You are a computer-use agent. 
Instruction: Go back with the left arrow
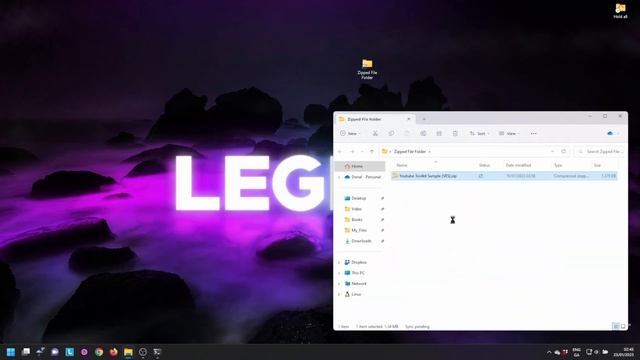340,151
